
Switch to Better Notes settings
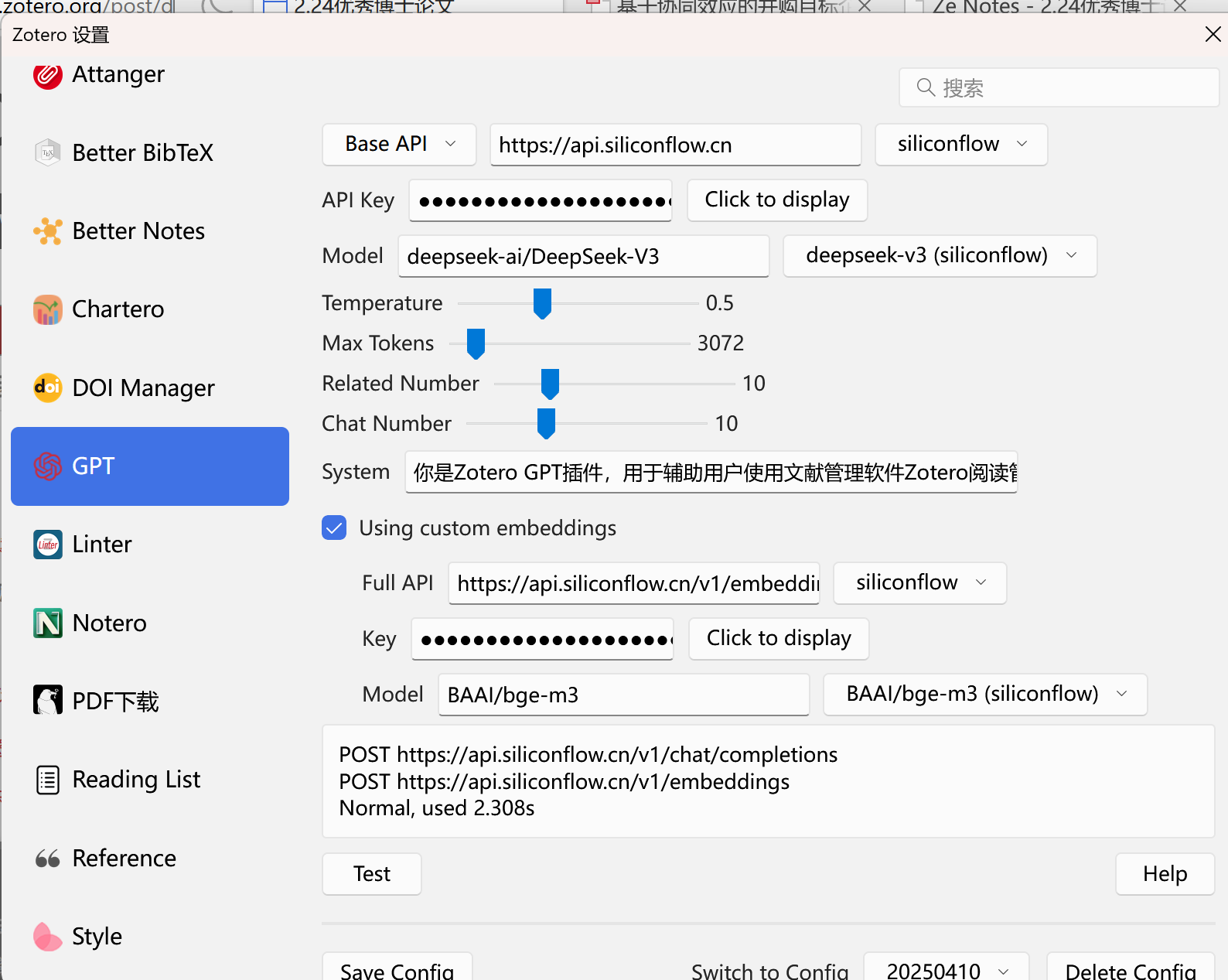coord(150,231)
